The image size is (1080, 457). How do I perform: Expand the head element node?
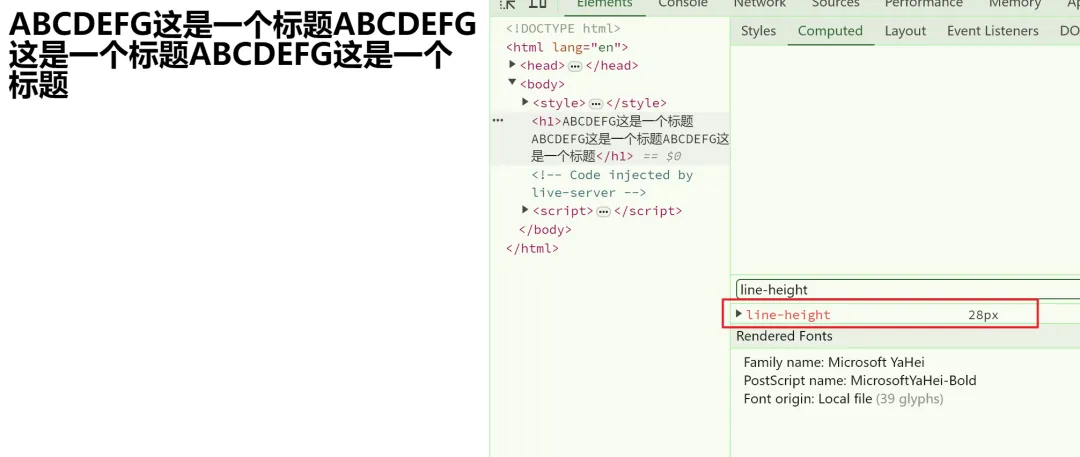tap(512, 65)
